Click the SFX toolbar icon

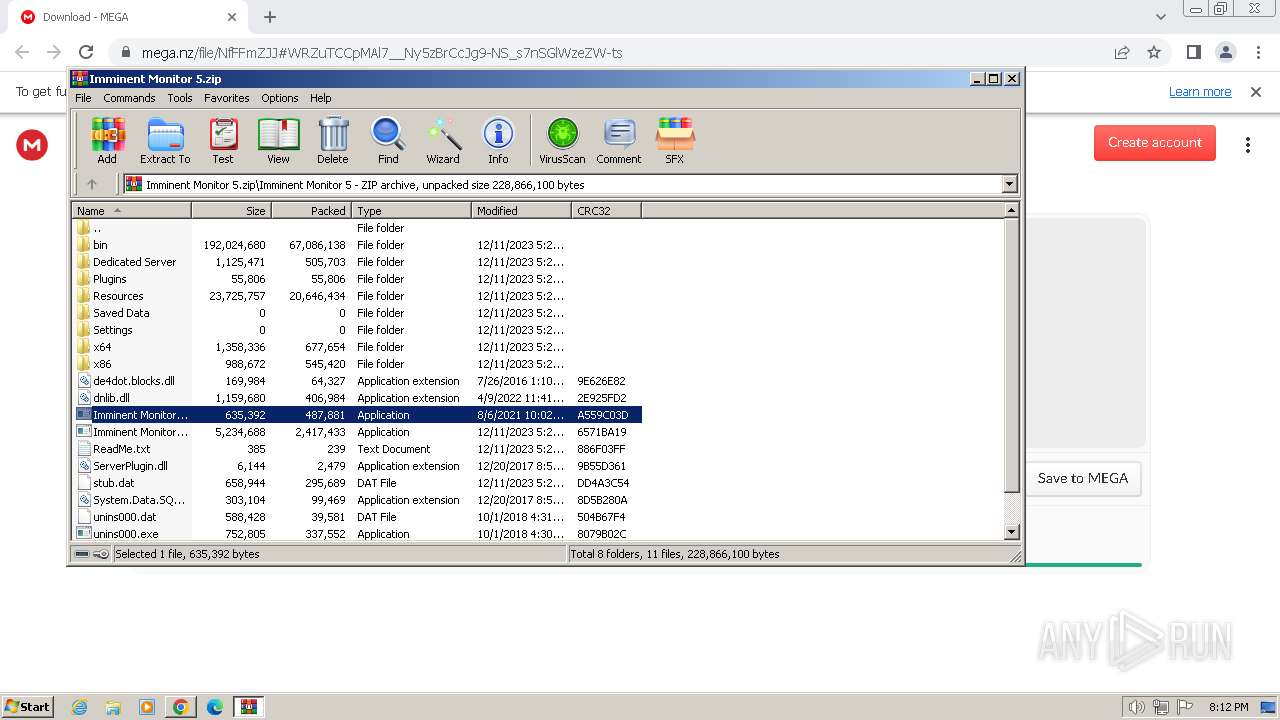click(x=675, y=140)
